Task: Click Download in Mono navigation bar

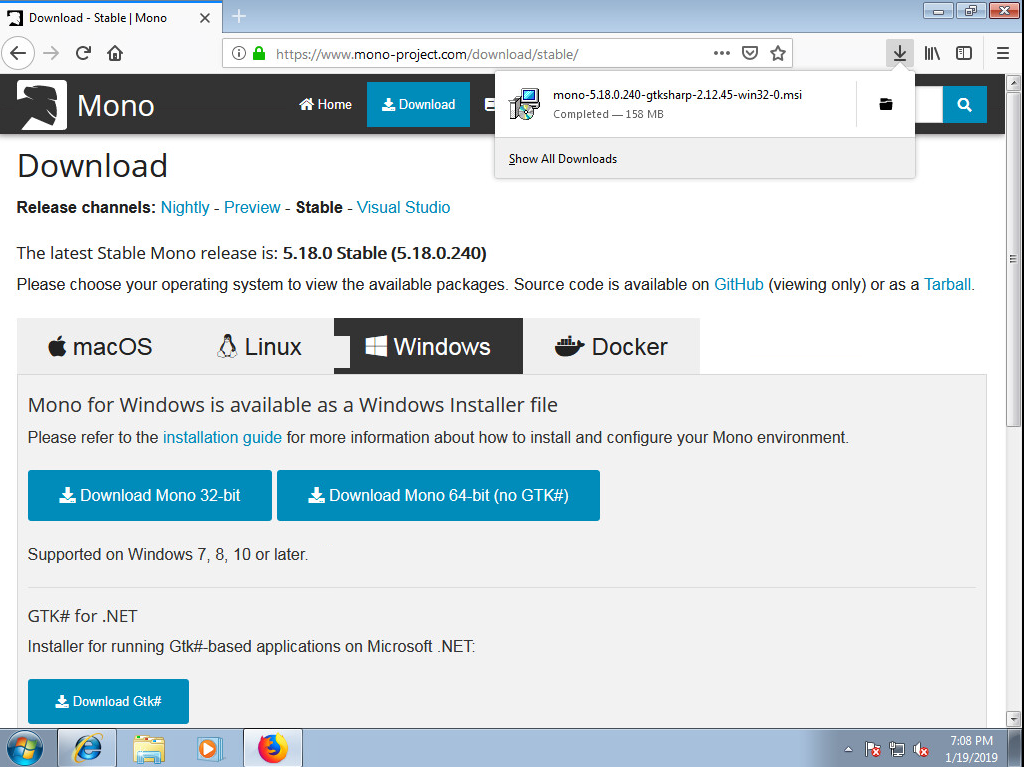Action: coord(419,105)
